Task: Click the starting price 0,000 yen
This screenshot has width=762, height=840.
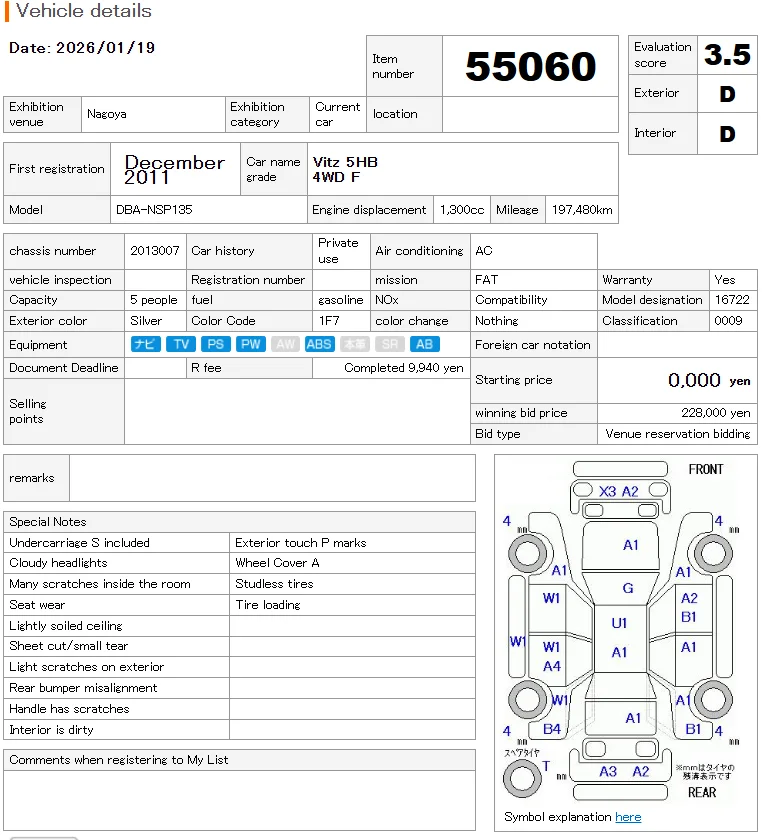Action: coord(709,380)
